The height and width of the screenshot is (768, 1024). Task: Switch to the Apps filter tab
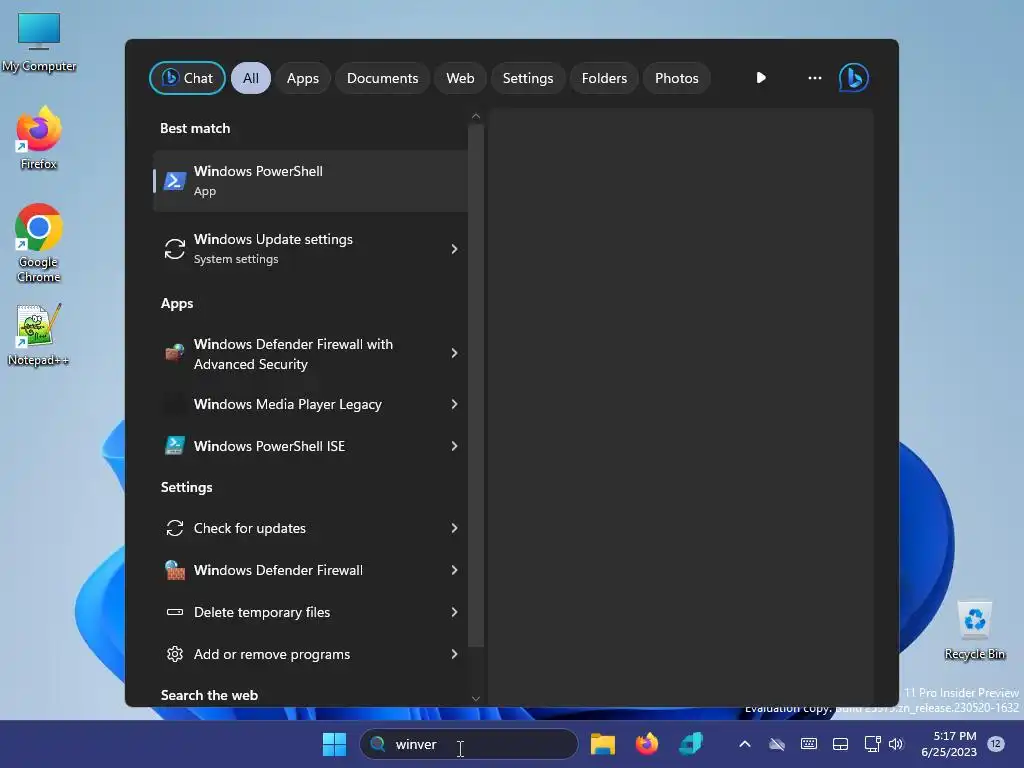302,78
